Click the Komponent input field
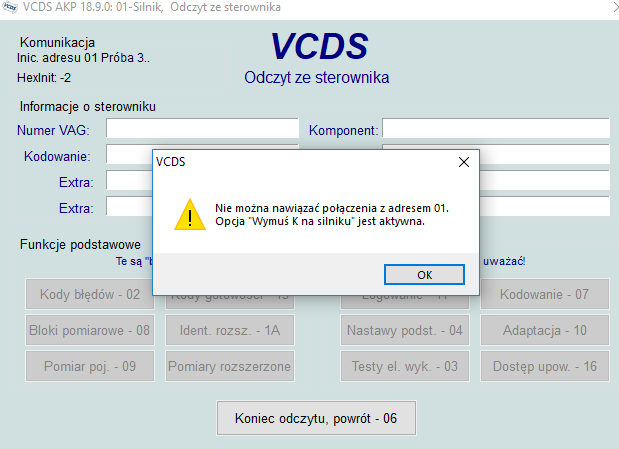Viewport: 619px width, 449px height. (x=496, y=128)
